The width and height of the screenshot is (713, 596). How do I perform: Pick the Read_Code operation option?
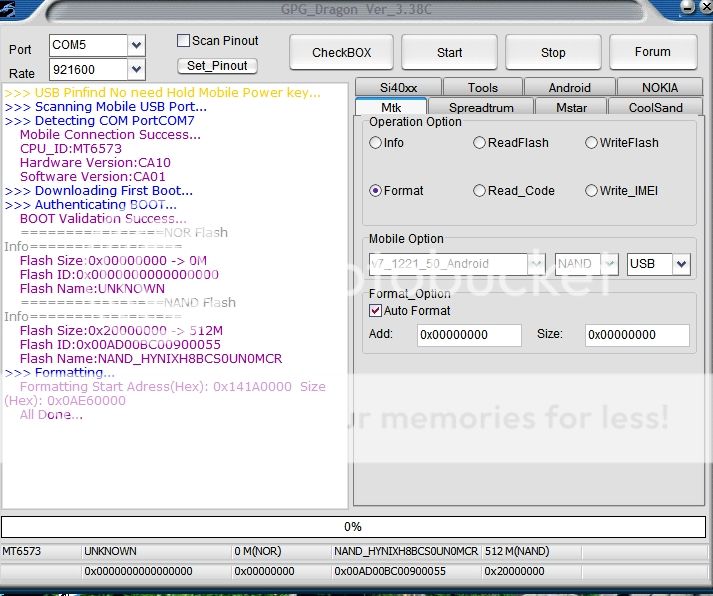coord(480,191)
